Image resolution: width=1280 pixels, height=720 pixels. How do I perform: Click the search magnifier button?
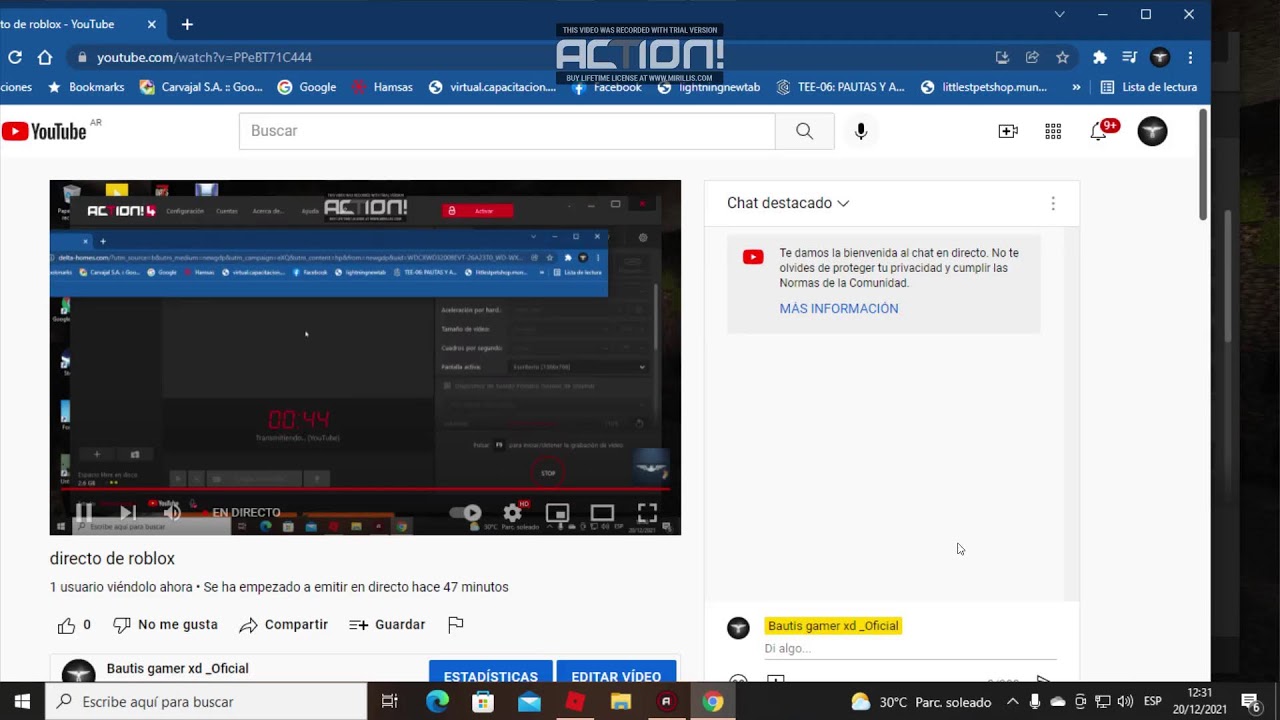click(804, 131)
